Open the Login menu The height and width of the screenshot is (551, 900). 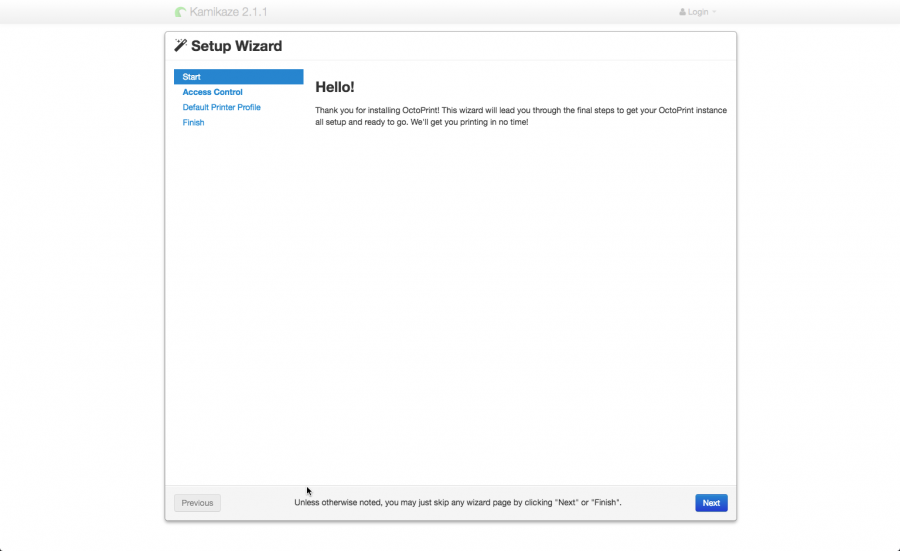click(697, 12)
